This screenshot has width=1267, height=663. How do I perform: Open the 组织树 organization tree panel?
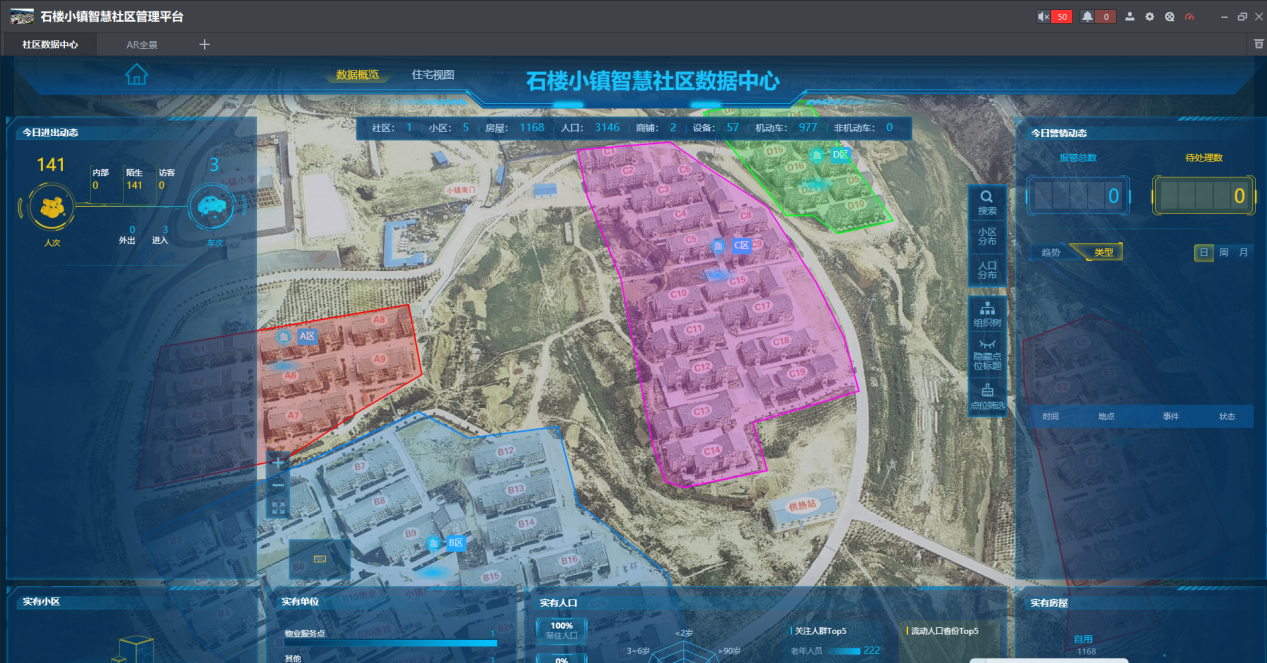(x=988, y=314)
